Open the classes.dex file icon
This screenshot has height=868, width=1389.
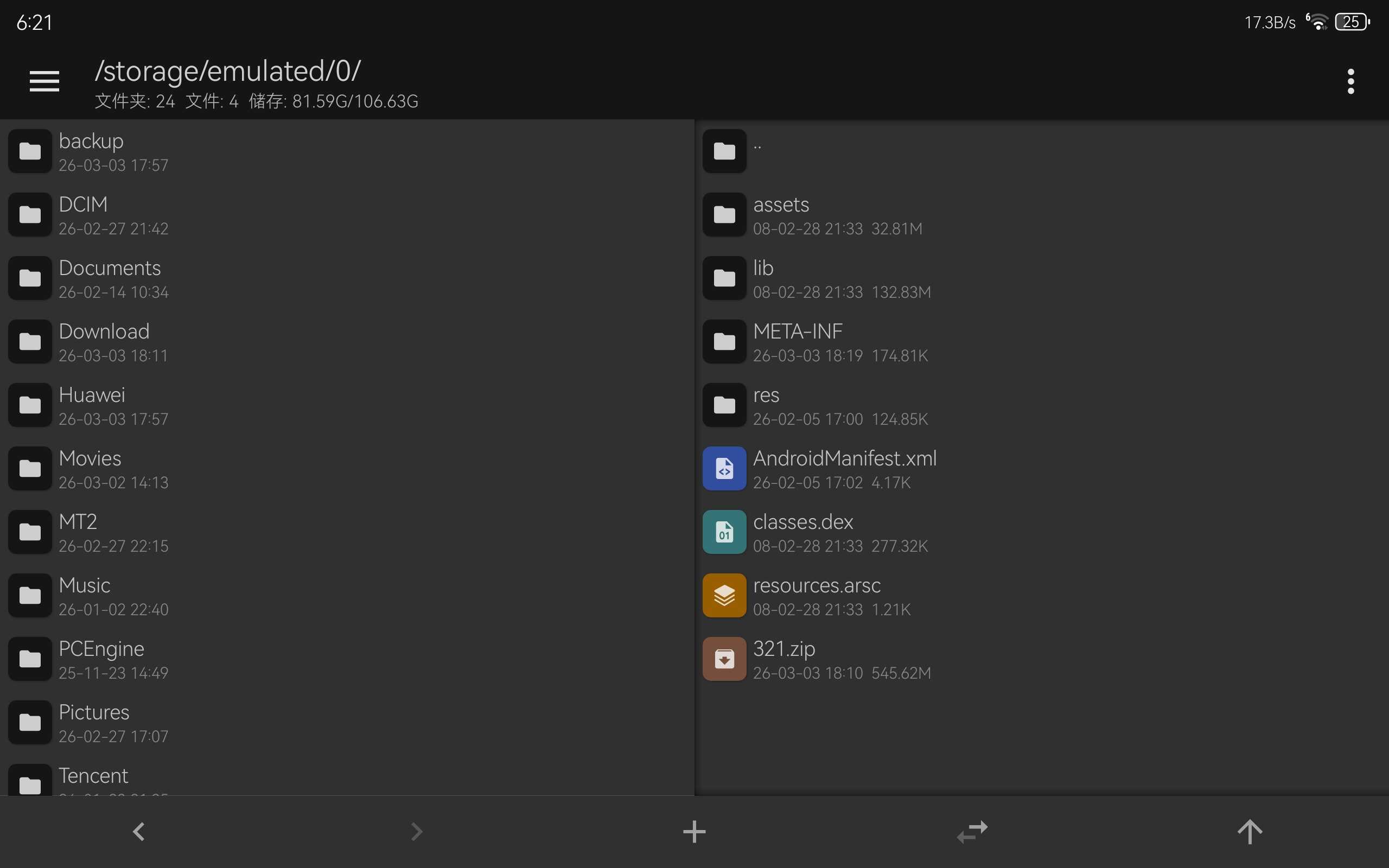(724, 532)
